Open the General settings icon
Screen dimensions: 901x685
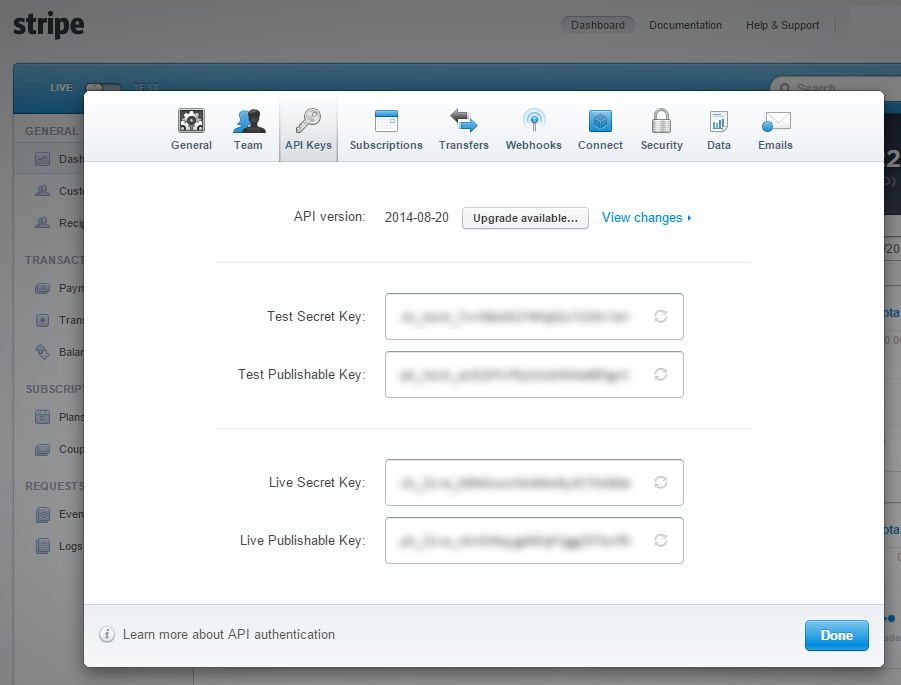tap(191, 121)
